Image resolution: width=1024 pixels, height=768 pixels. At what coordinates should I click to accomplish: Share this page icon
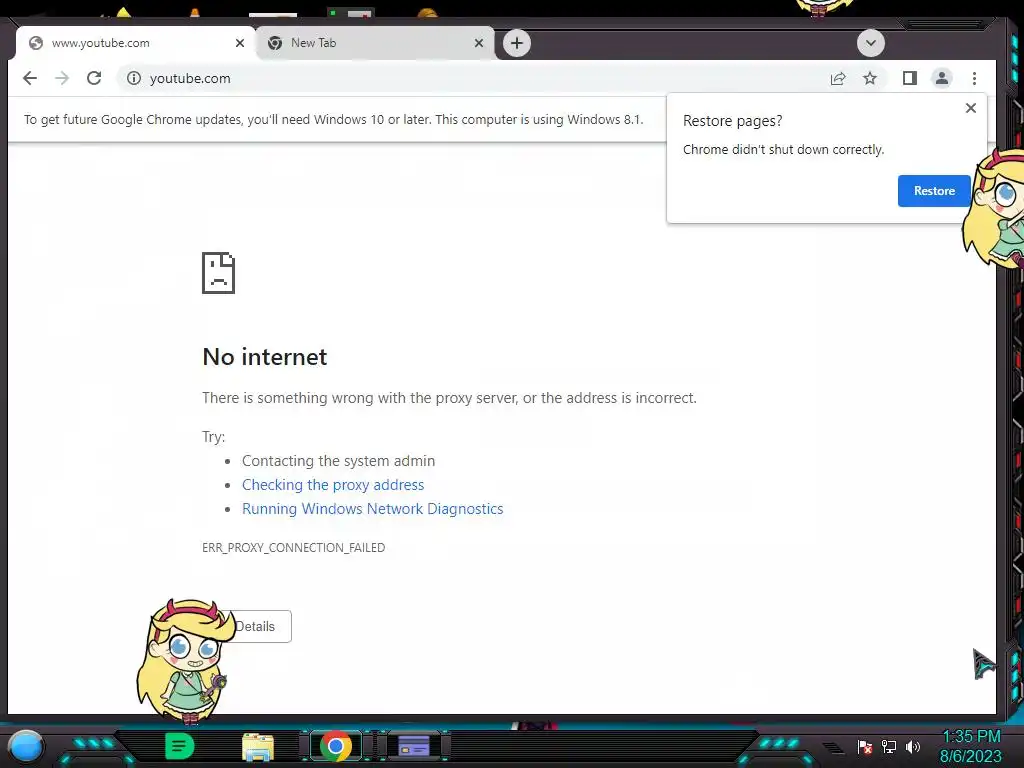838,78
